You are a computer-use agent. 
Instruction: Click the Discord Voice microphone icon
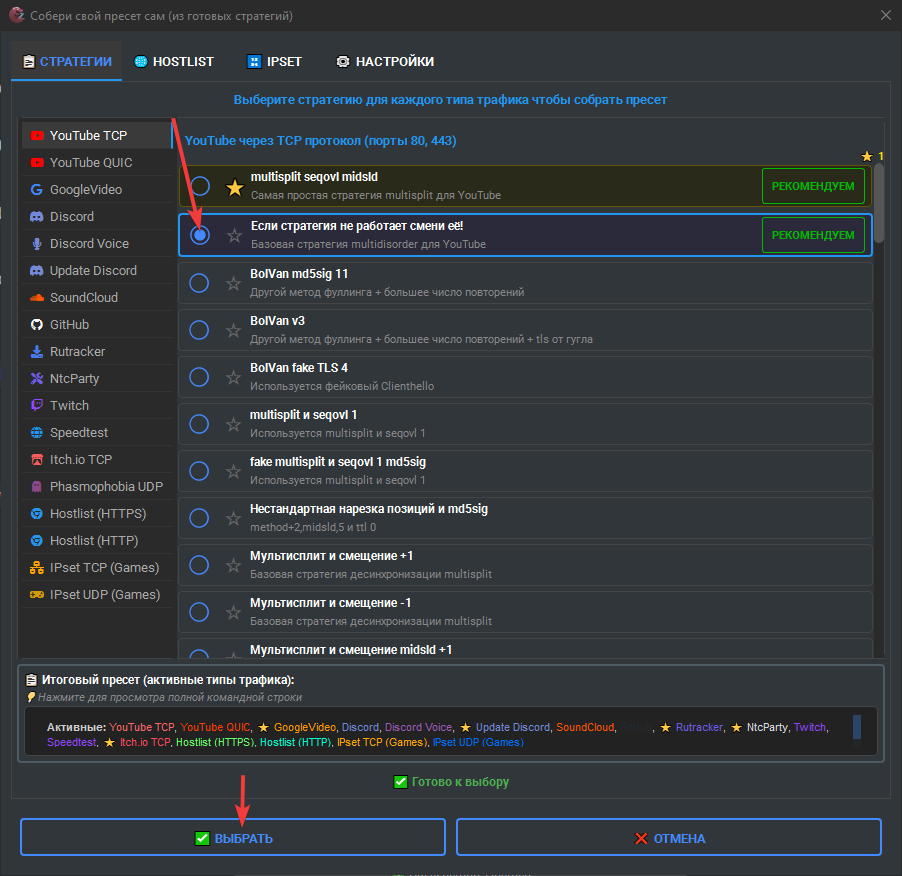[x=37, y=244]
